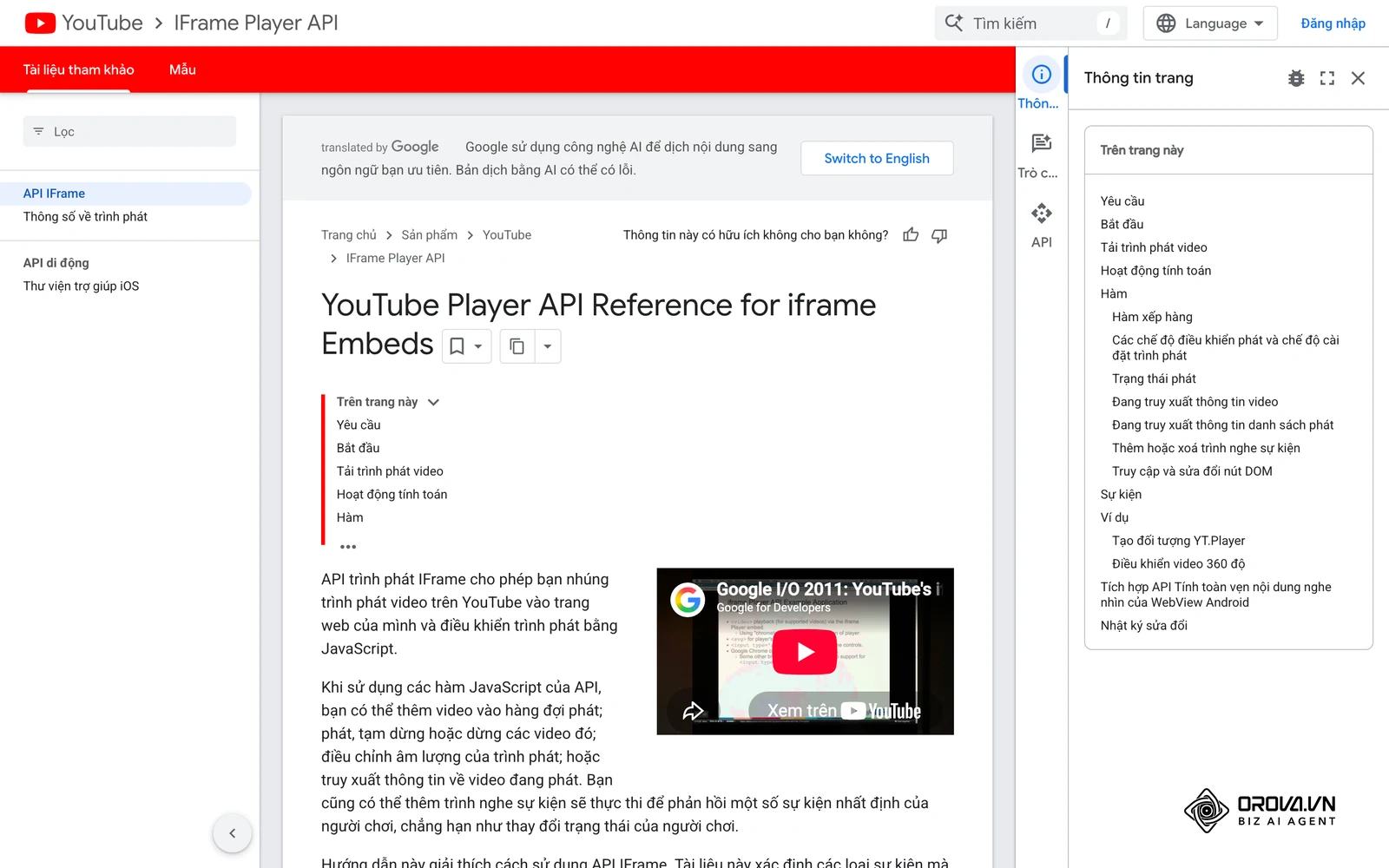
Task: Collapse the left navigation sidebar
Action: point(232,833)
